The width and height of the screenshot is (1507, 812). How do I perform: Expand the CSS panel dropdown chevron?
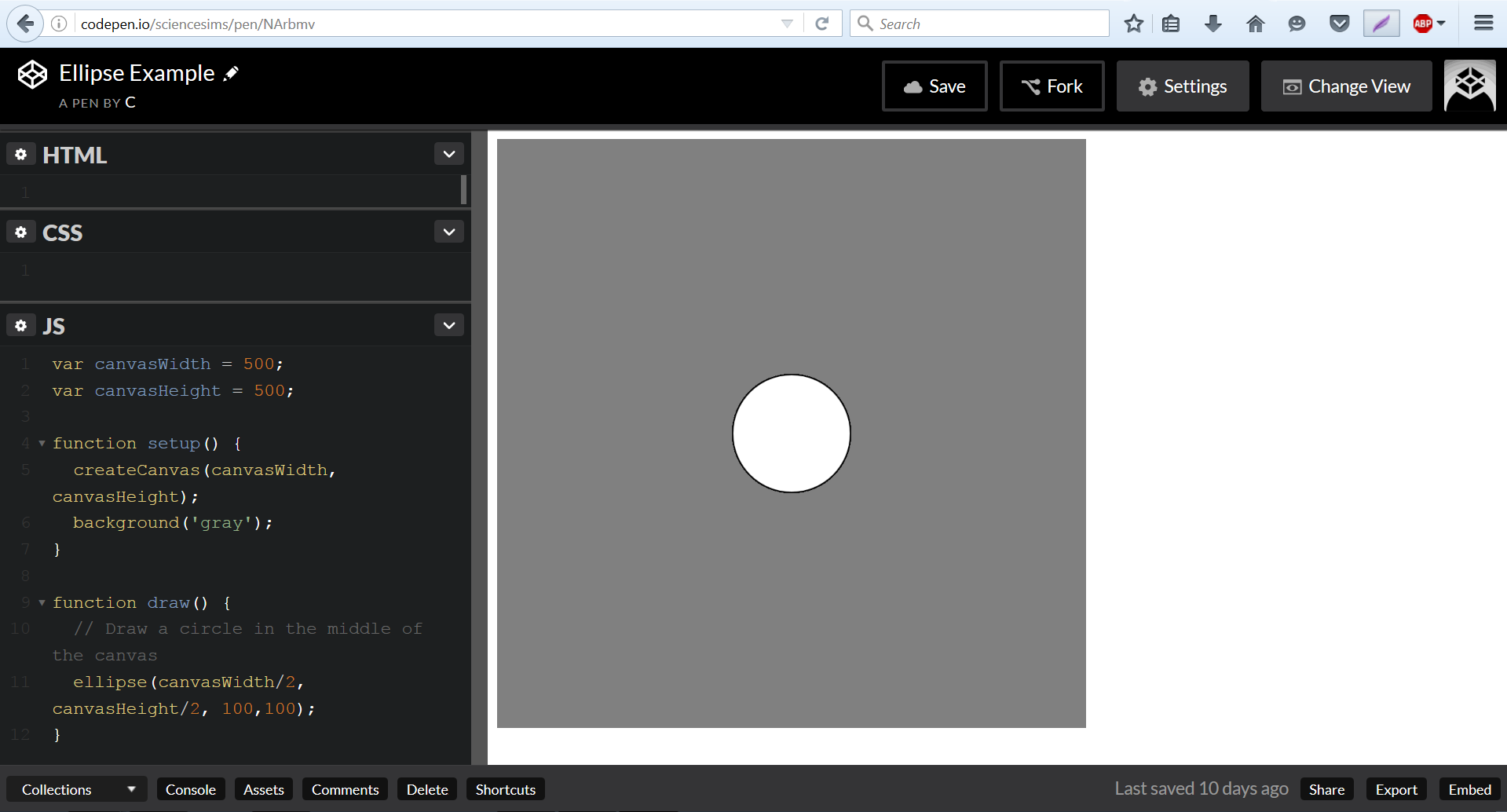[x=449, y=232]
